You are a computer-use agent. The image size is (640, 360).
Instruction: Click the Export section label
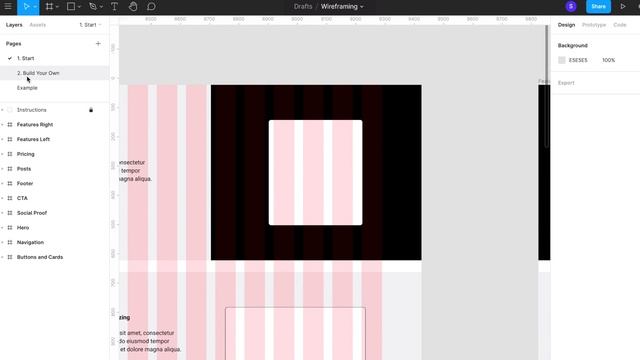566,83
